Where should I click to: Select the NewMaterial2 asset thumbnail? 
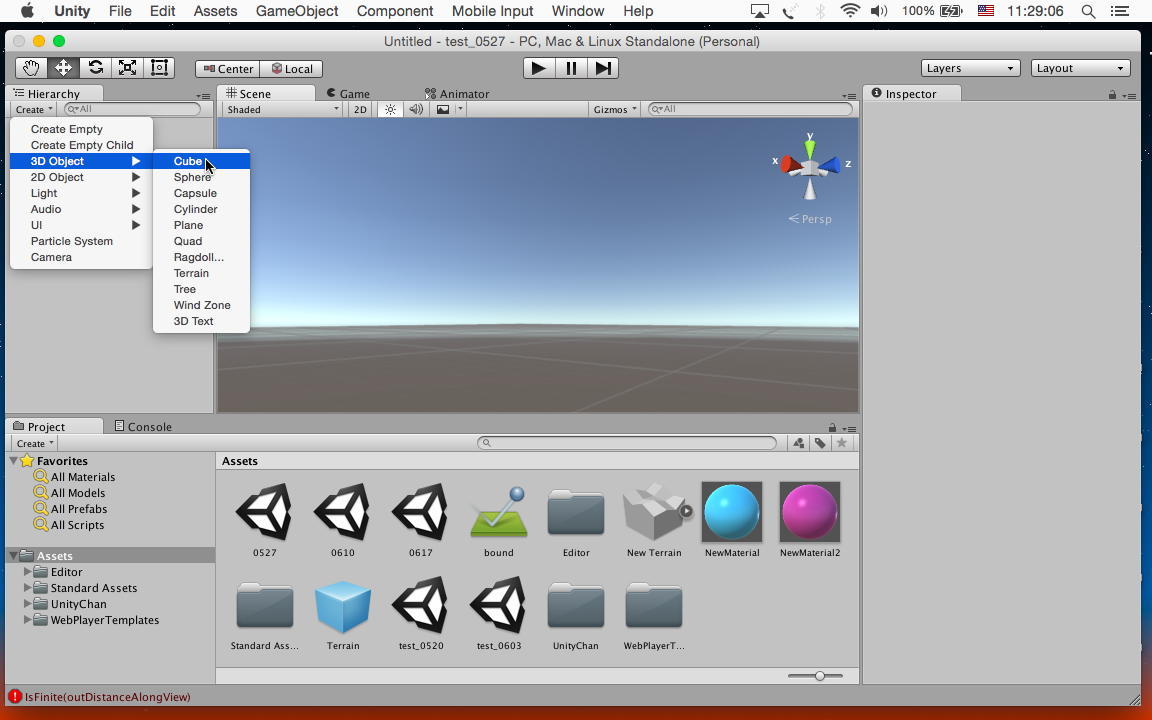(809, 512)
